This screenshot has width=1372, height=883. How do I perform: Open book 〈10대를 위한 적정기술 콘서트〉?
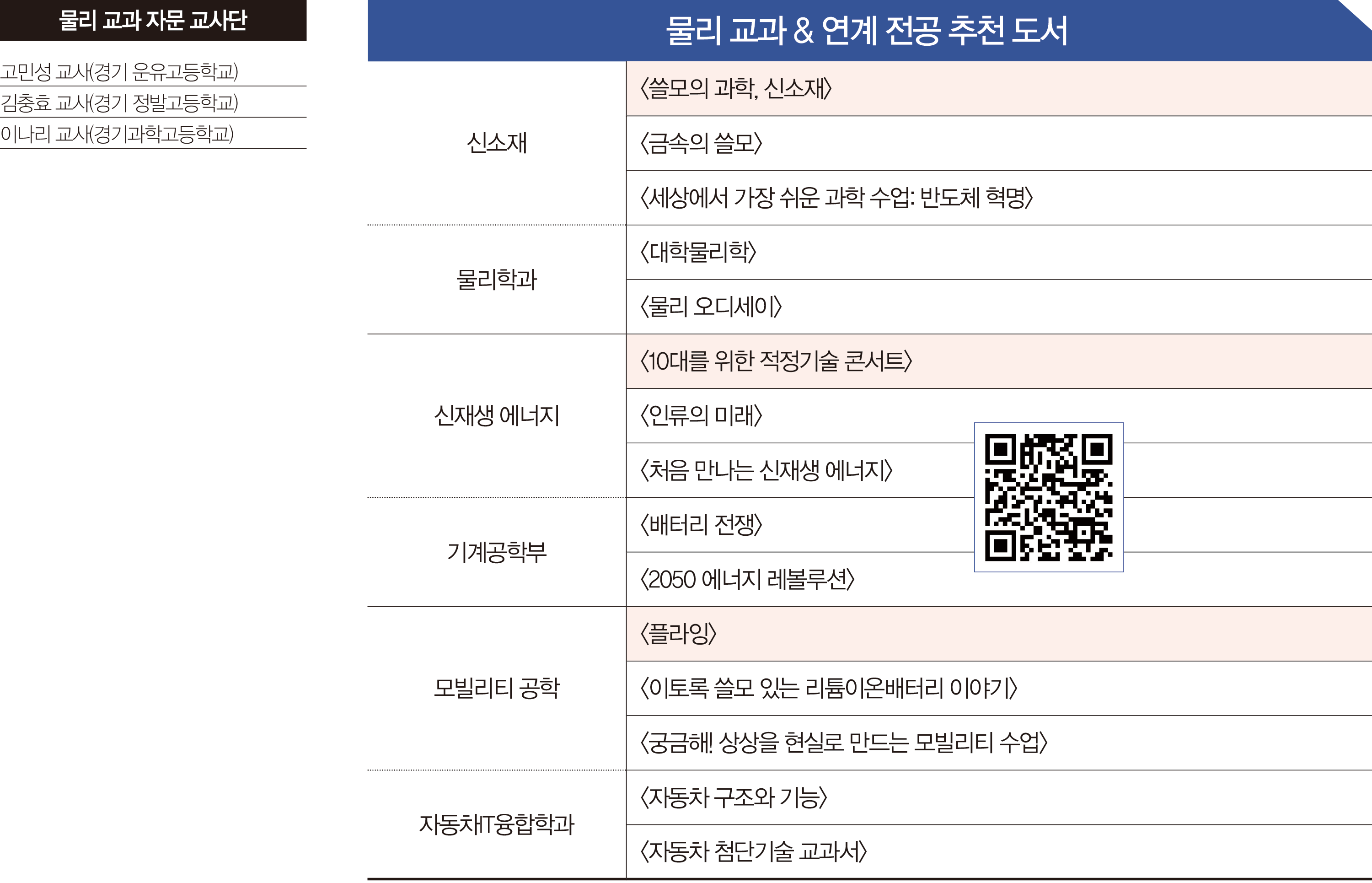776,361
